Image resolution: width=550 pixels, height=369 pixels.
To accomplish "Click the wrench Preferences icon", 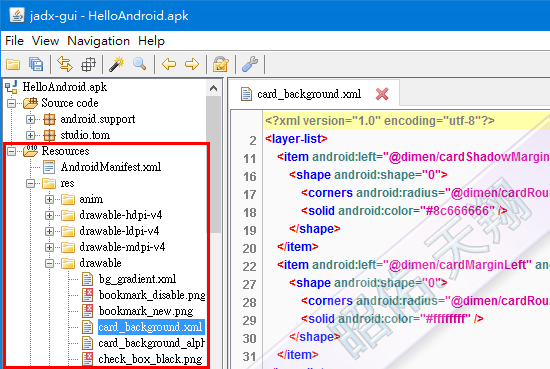I will pyautogui.click(x=250, y=64).
